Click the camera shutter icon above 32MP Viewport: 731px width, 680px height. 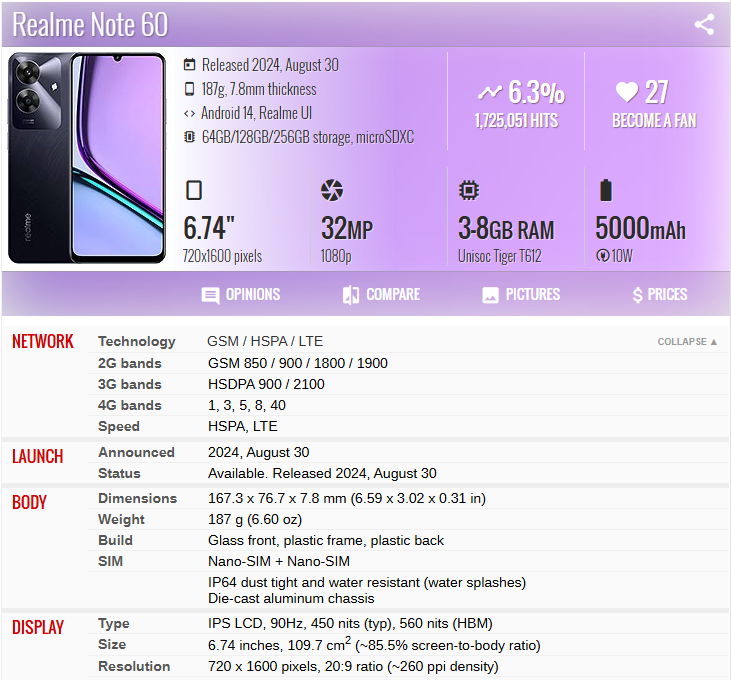(332, 190)
